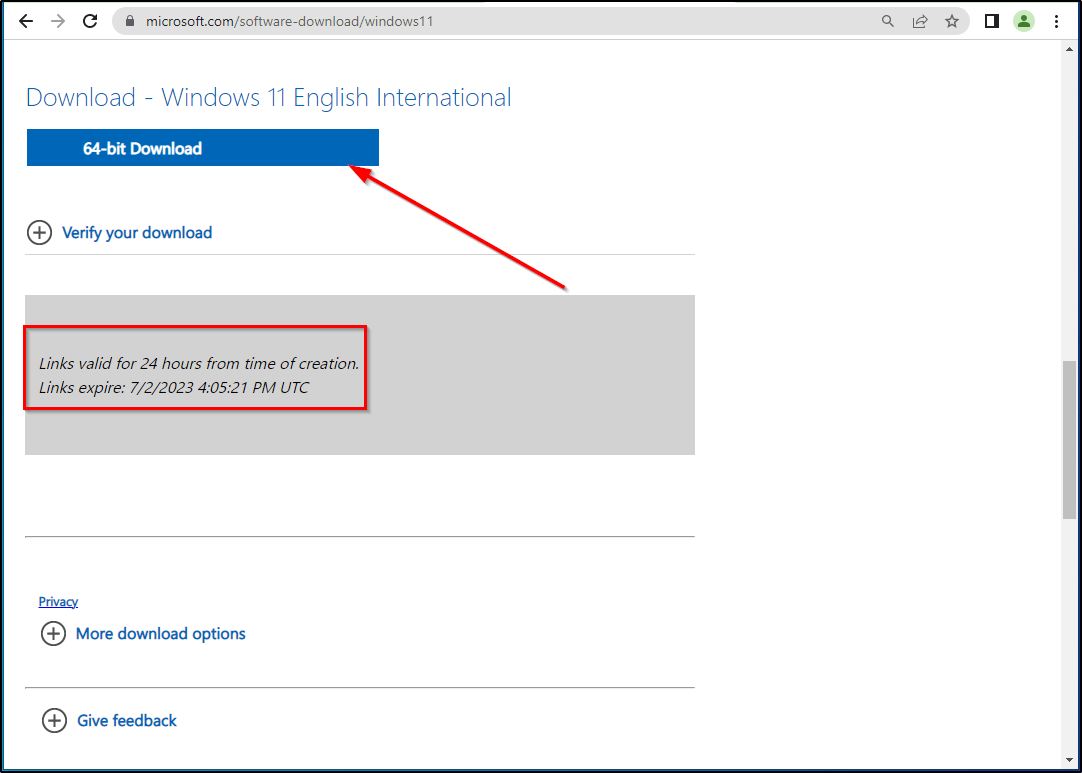Expand Give feedback plus icon
This screenshot has height=773, width=1082.
[54, 721]
